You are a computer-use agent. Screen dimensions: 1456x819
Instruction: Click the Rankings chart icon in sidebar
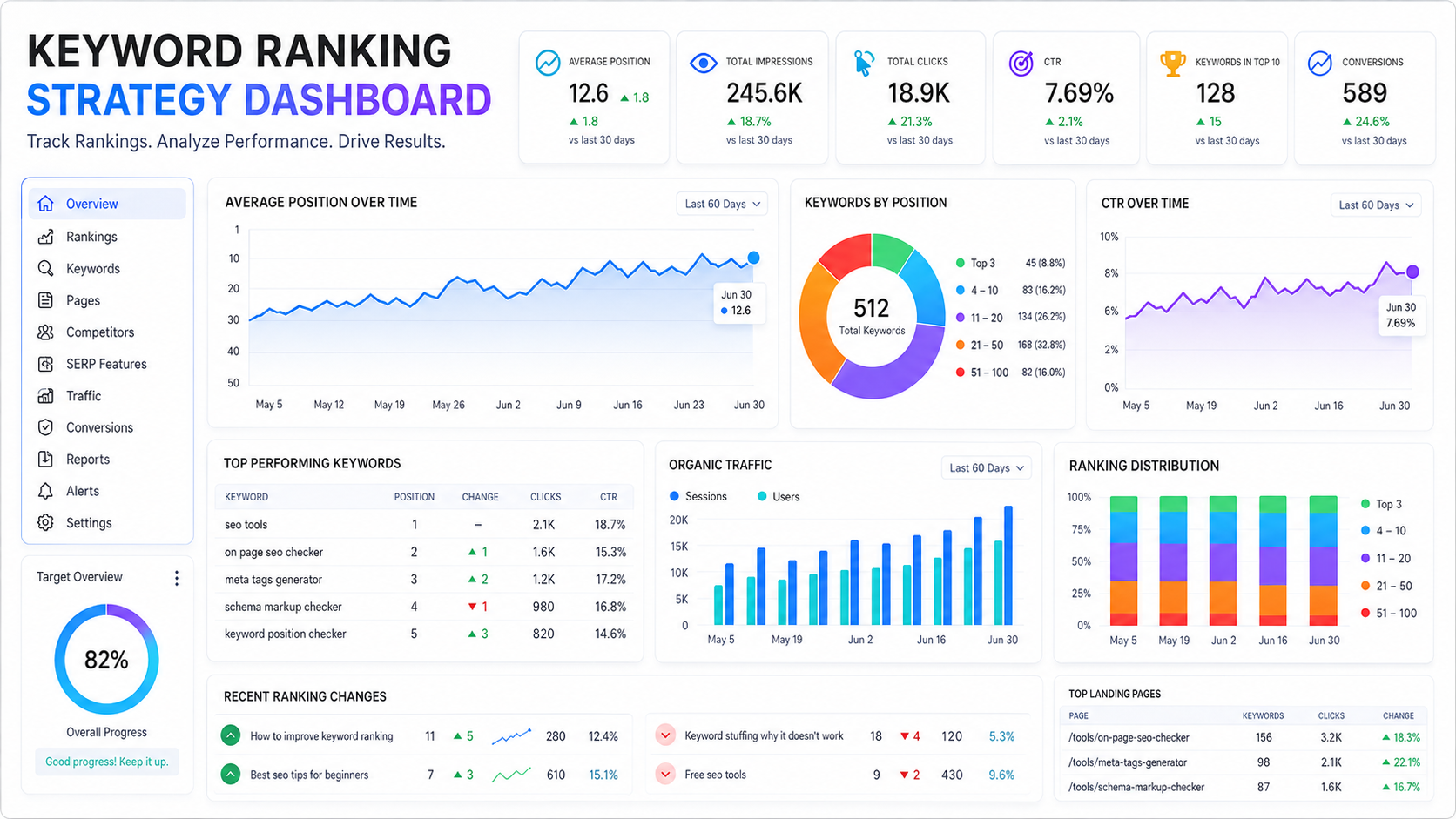(x=46, y=237)
